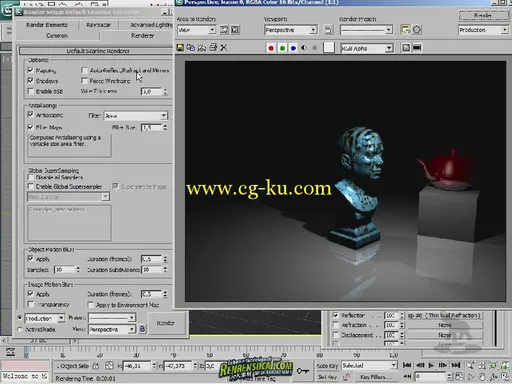Click the Selection Lock toggle in the status bar
The height and width of the screenshot is (384, 512).
coord(96,366)
